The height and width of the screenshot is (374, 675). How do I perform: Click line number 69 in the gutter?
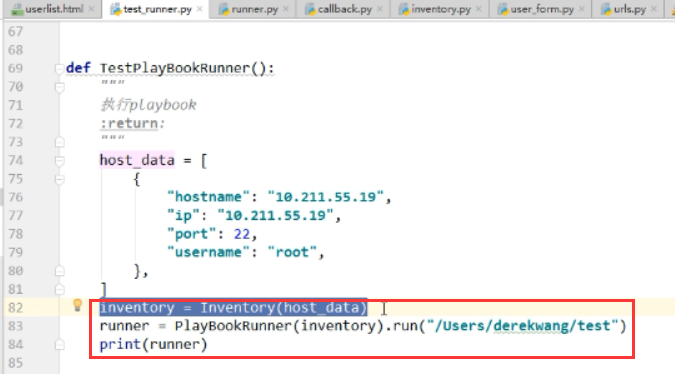15,68
